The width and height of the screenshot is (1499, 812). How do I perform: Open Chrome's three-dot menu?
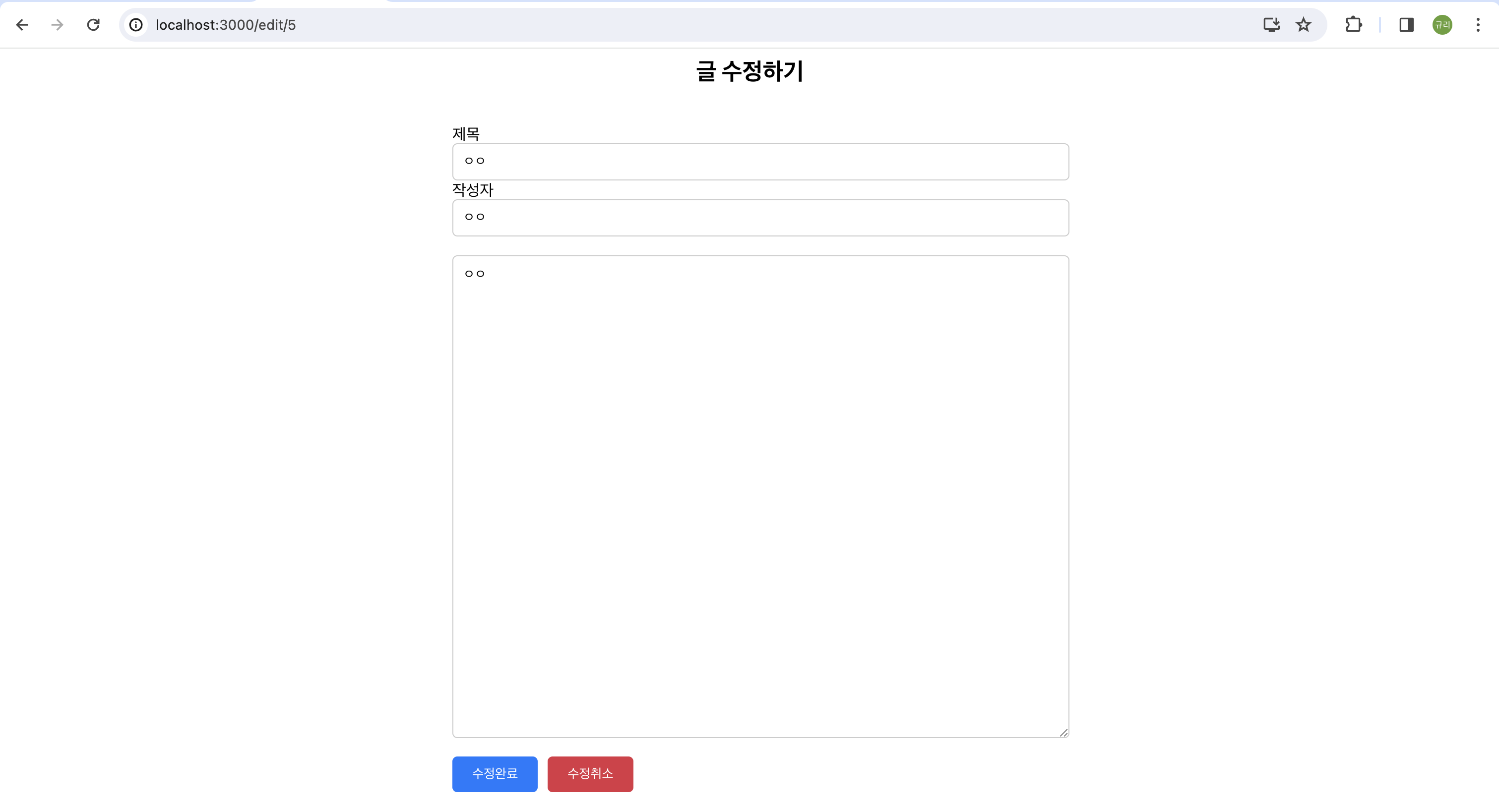click(x=1478, y=24)
